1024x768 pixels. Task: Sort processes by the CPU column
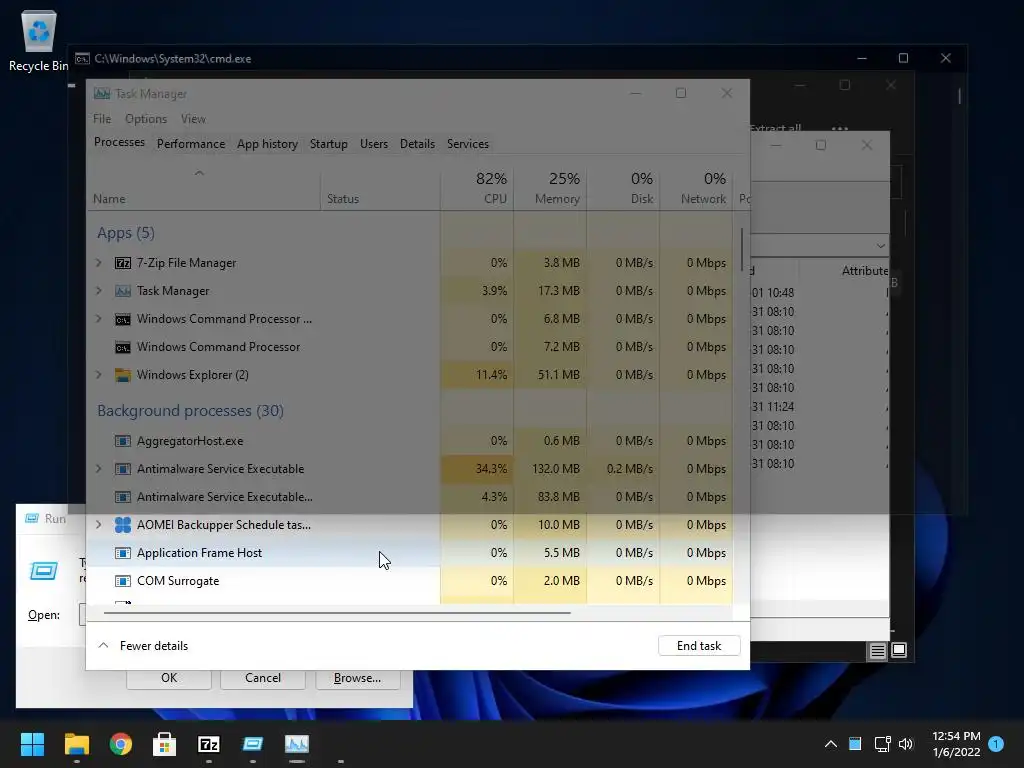coord(477,188)
